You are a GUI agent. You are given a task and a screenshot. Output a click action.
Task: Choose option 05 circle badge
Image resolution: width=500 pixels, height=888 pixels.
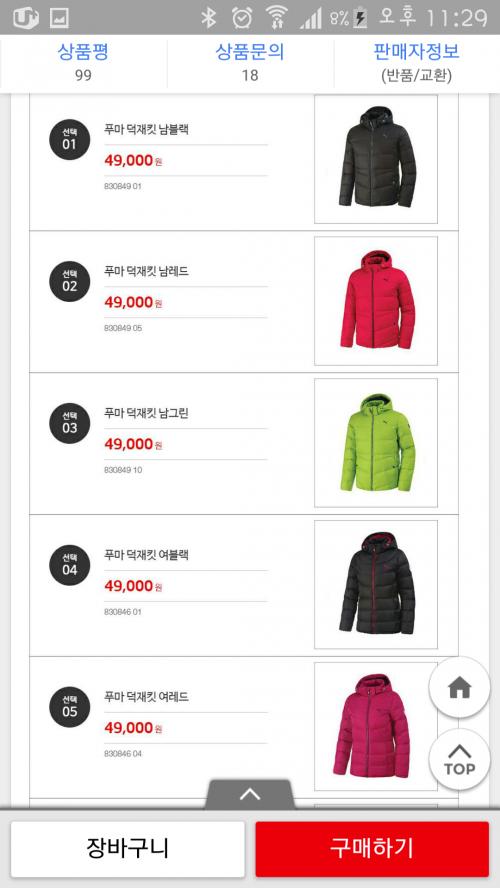click(70, 707)
